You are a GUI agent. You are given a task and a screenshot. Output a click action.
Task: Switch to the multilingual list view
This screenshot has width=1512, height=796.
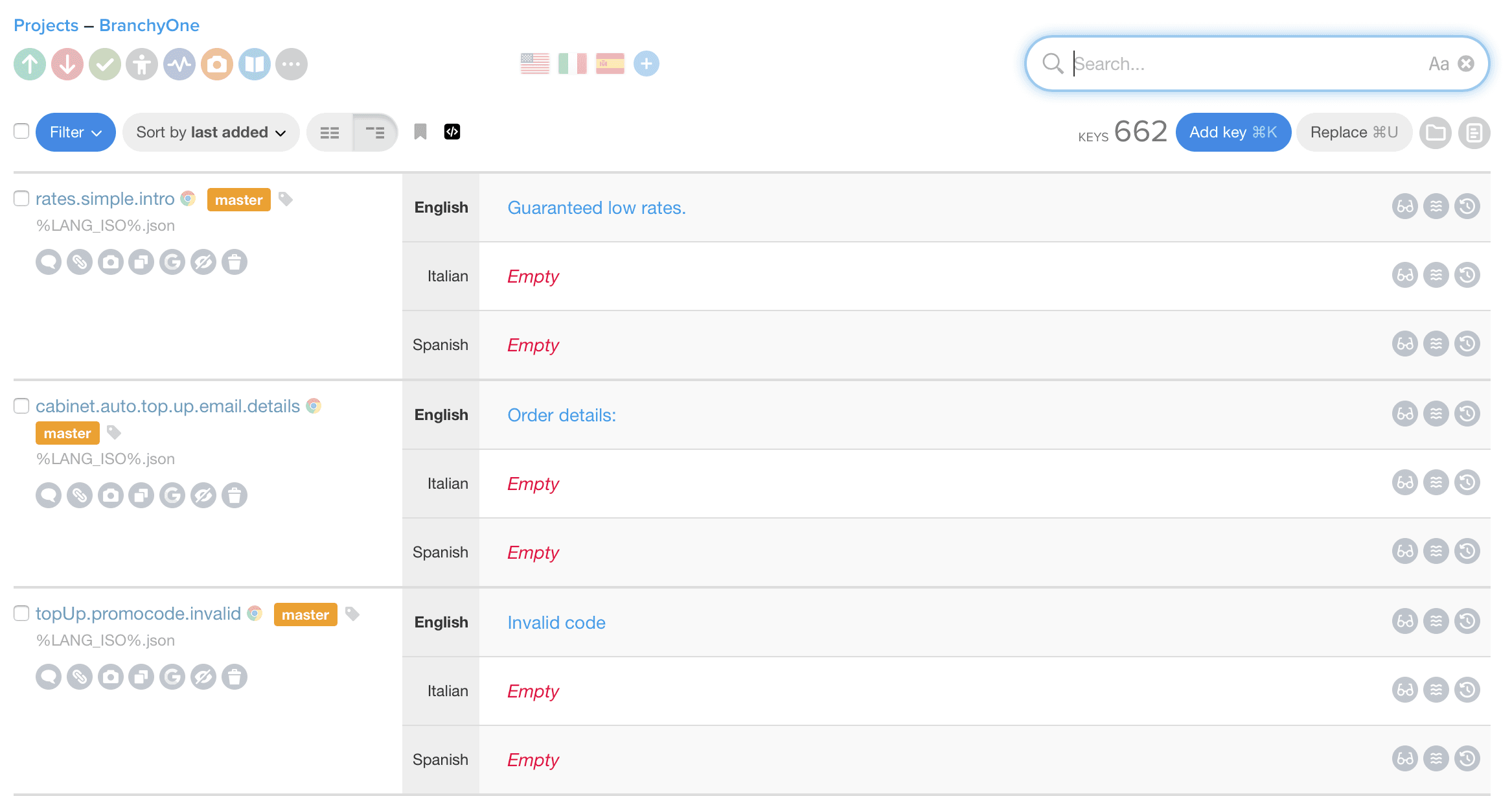tap(375, 132)
